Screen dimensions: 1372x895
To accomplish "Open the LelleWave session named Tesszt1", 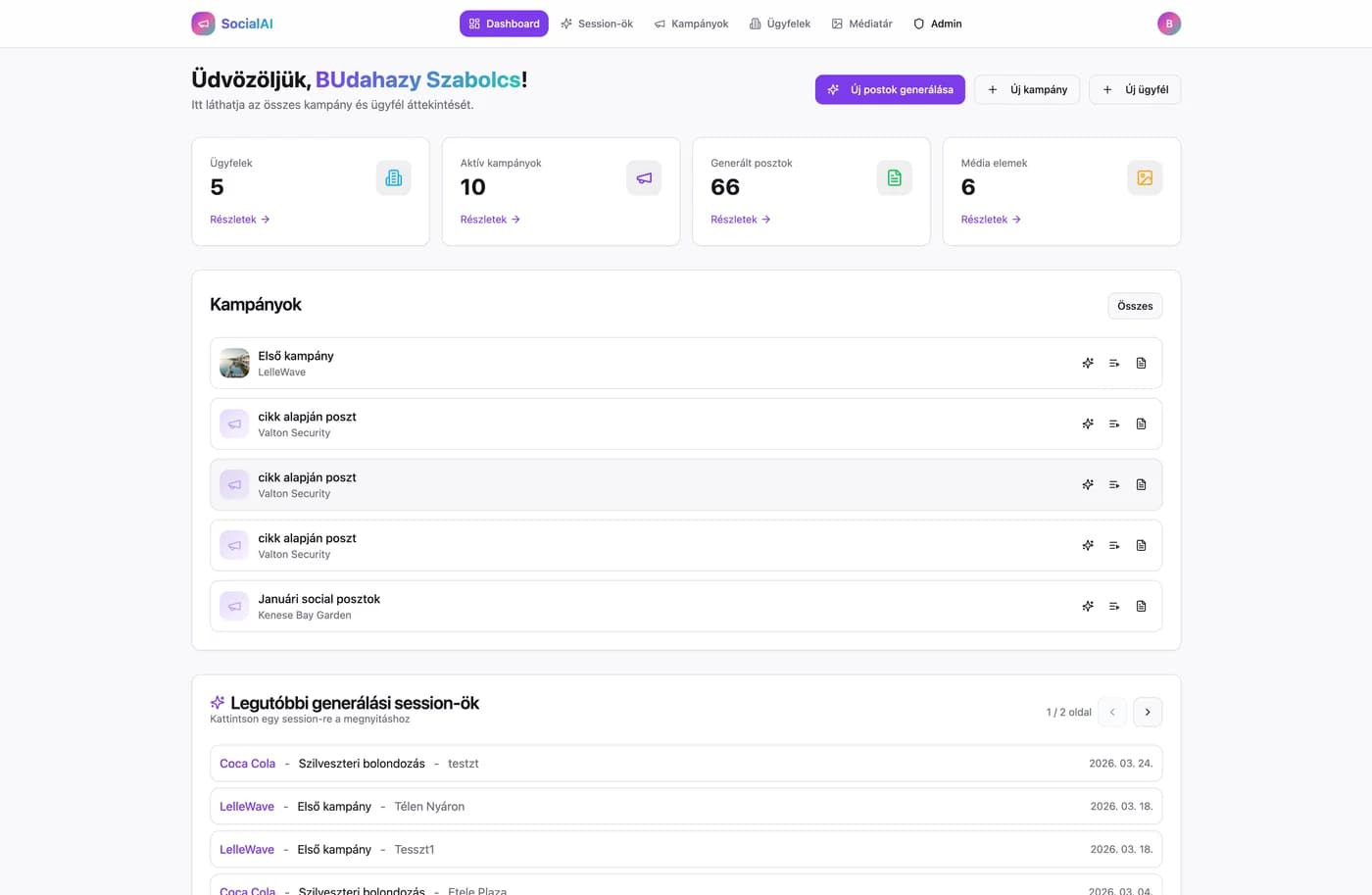I will pos(686,850).
